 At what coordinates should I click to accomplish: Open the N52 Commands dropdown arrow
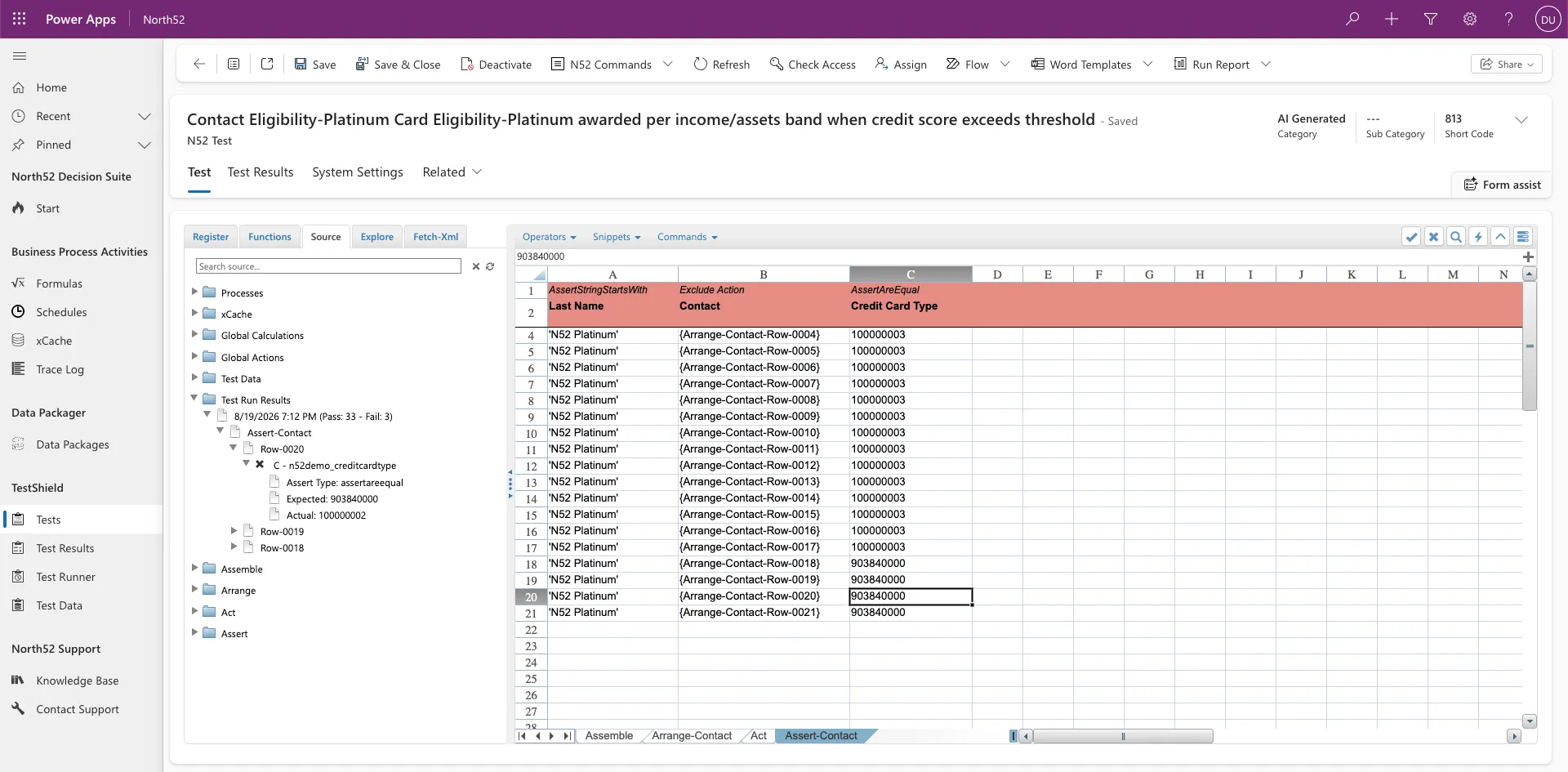click(667, 64)
